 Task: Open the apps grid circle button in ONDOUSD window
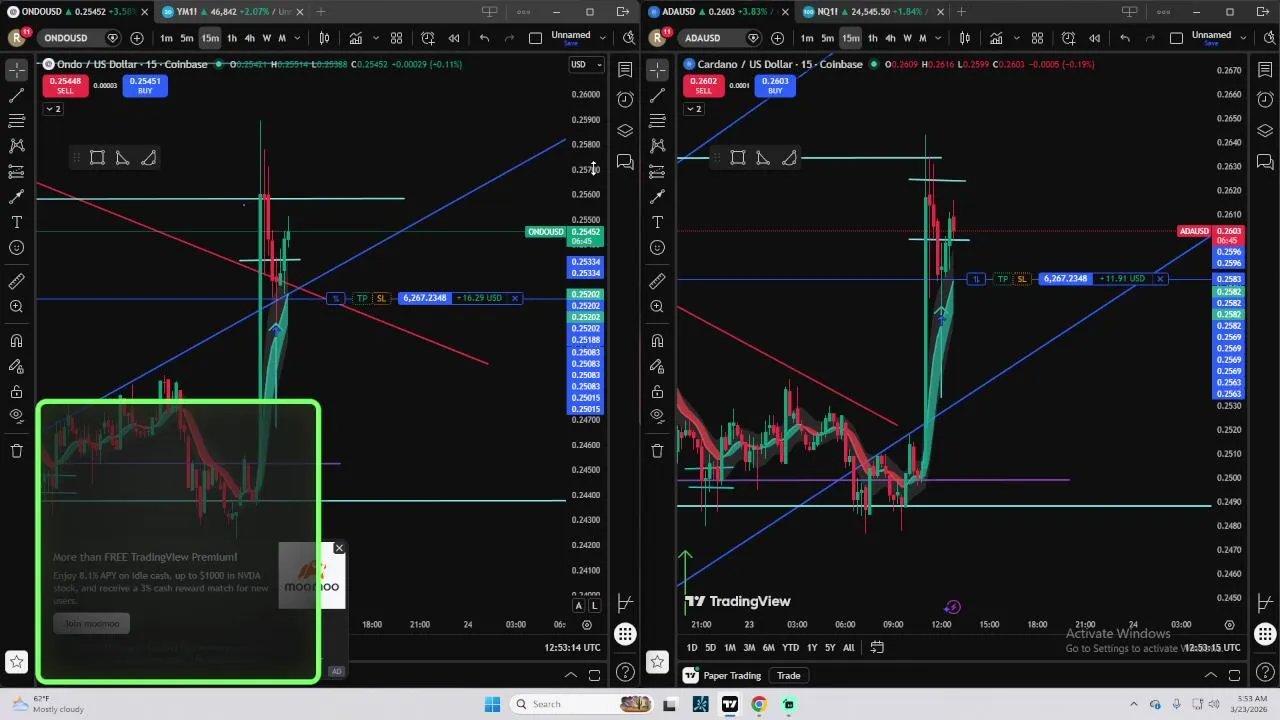[625, 634]
